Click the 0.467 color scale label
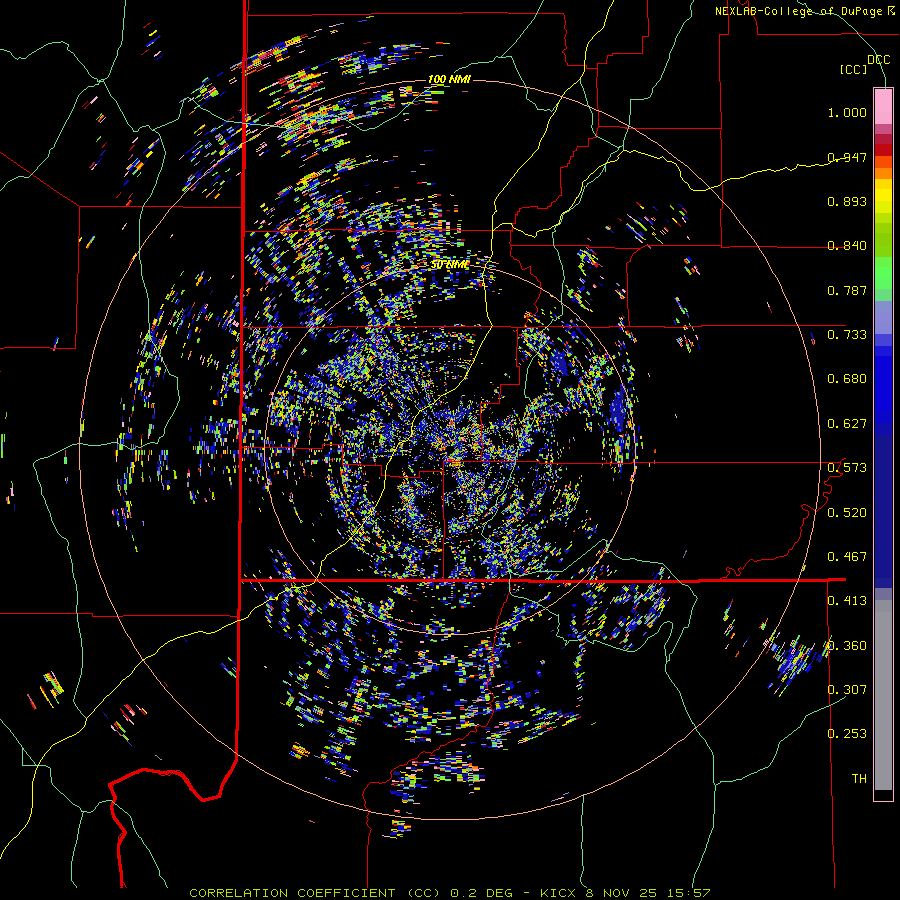Screen dimensions: 900x900 [x=847, y=557]
